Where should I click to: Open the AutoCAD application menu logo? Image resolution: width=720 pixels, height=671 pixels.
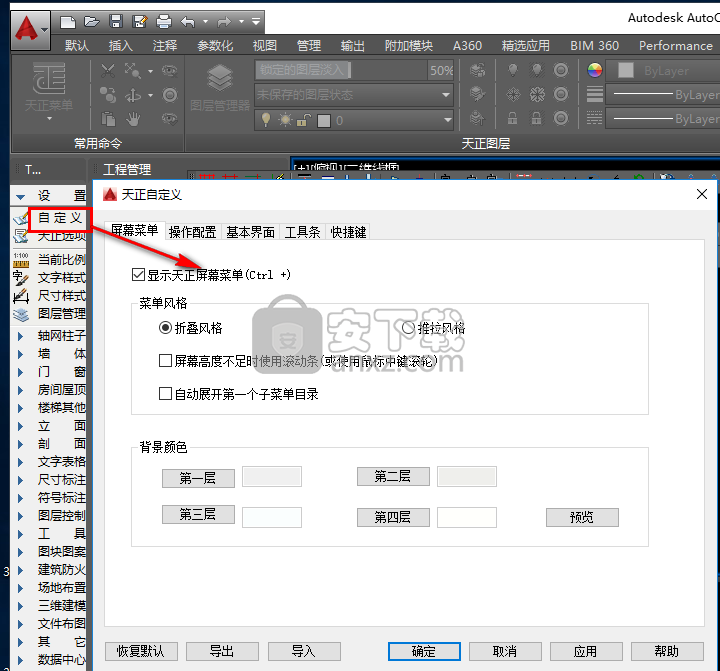[30, 29]
